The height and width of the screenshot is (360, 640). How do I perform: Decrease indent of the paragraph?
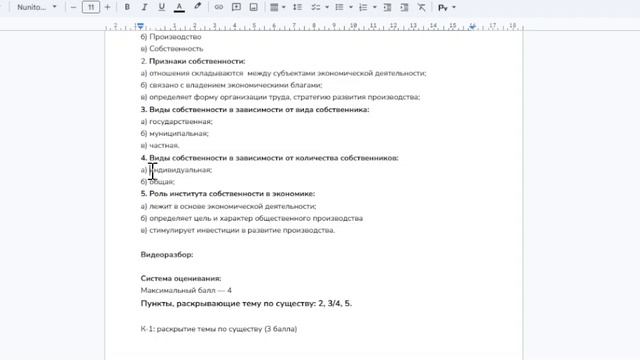(387, 7)
